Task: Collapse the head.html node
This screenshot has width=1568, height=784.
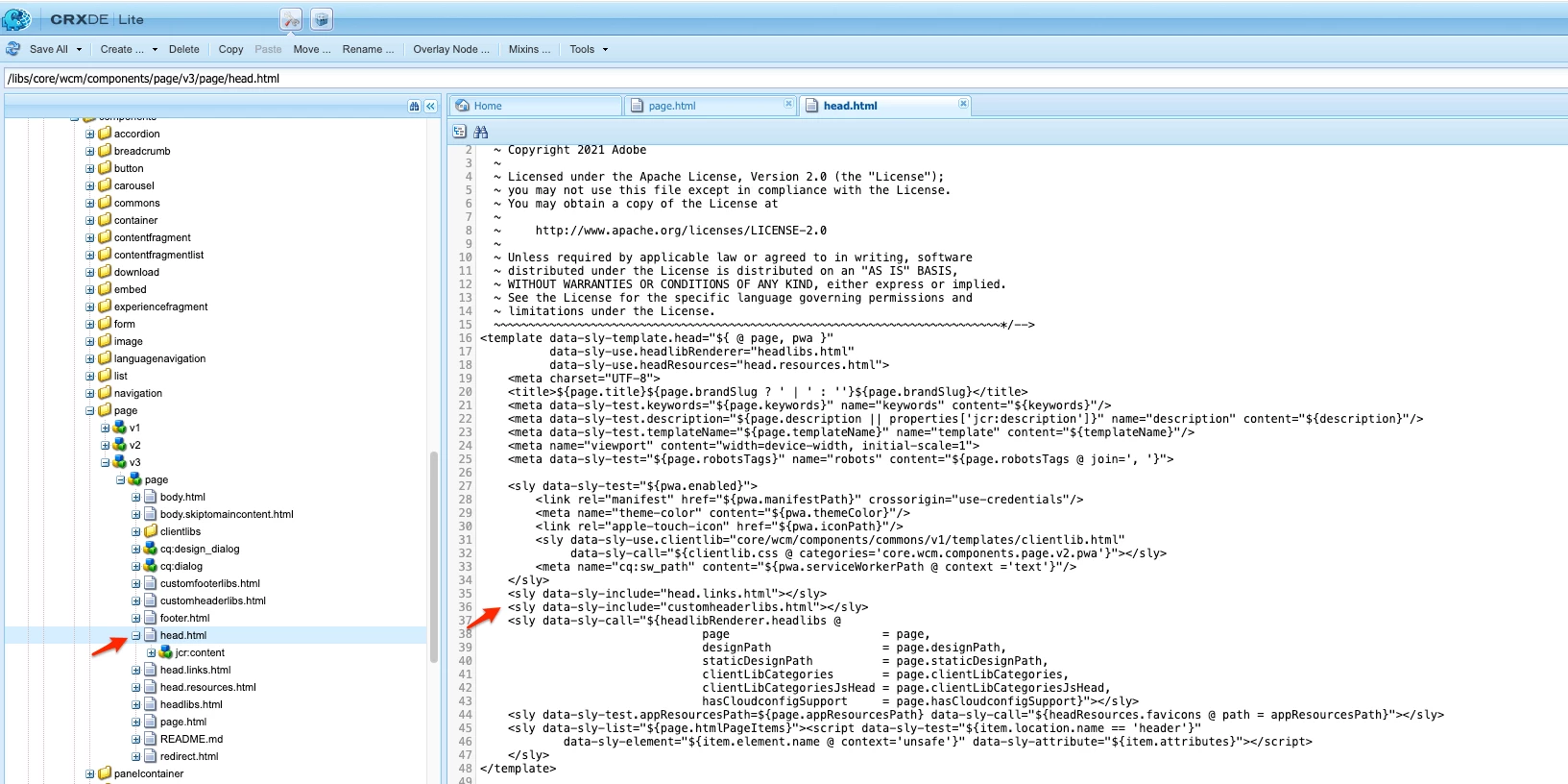Action: (136, 635)
